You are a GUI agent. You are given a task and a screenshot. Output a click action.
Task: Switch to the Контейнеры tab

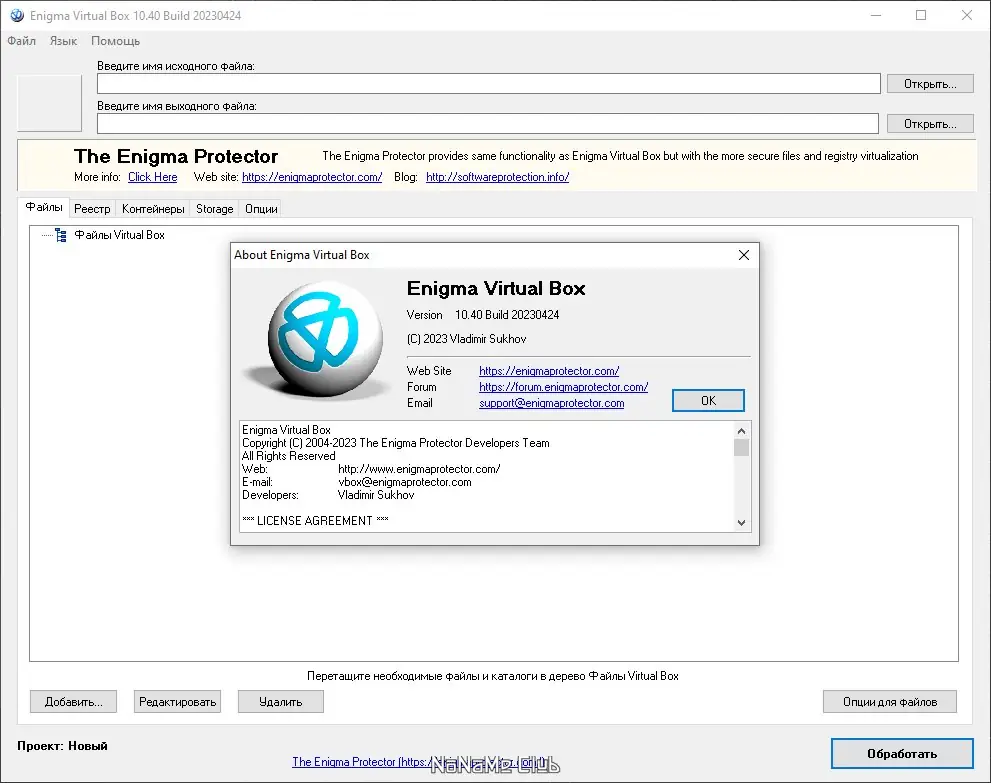click(153, 209)
